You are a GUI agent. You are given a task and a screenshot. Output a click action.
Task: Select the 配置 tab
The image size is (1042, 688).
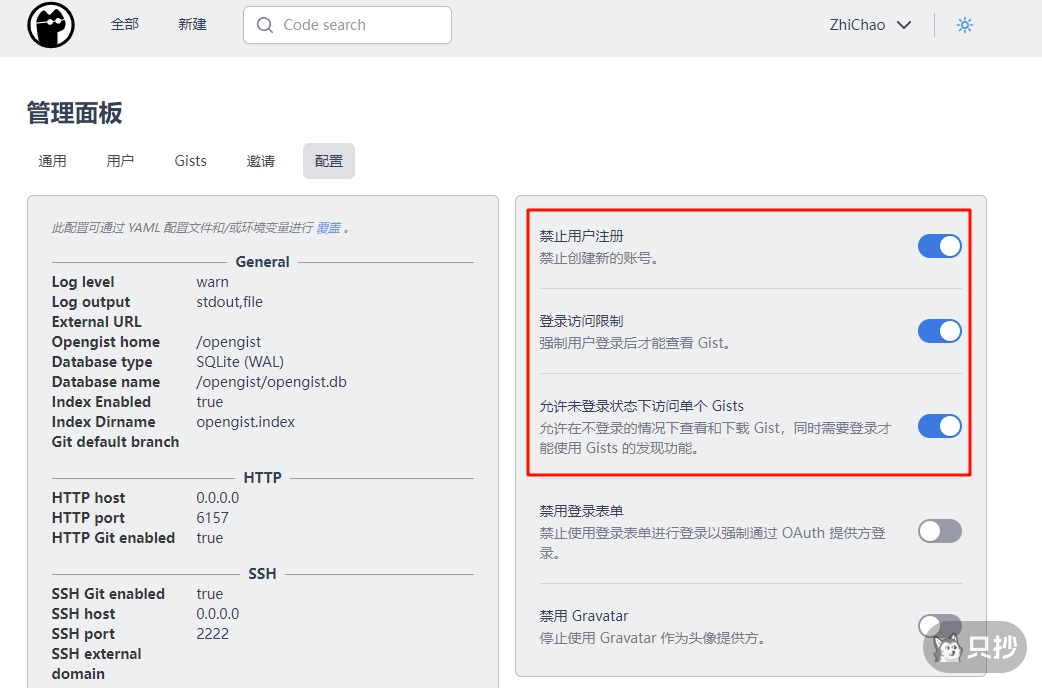(x=328, y=161)
